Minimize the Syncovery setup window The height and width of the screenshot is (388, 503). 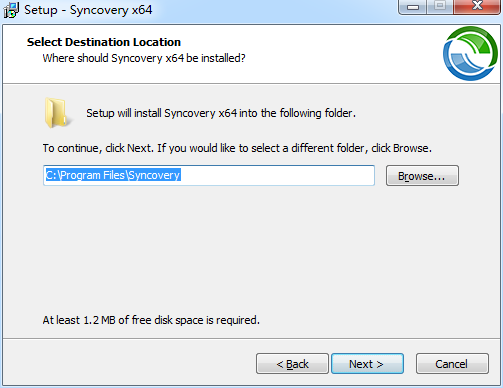pyautogui.click(x=413, y=7)
